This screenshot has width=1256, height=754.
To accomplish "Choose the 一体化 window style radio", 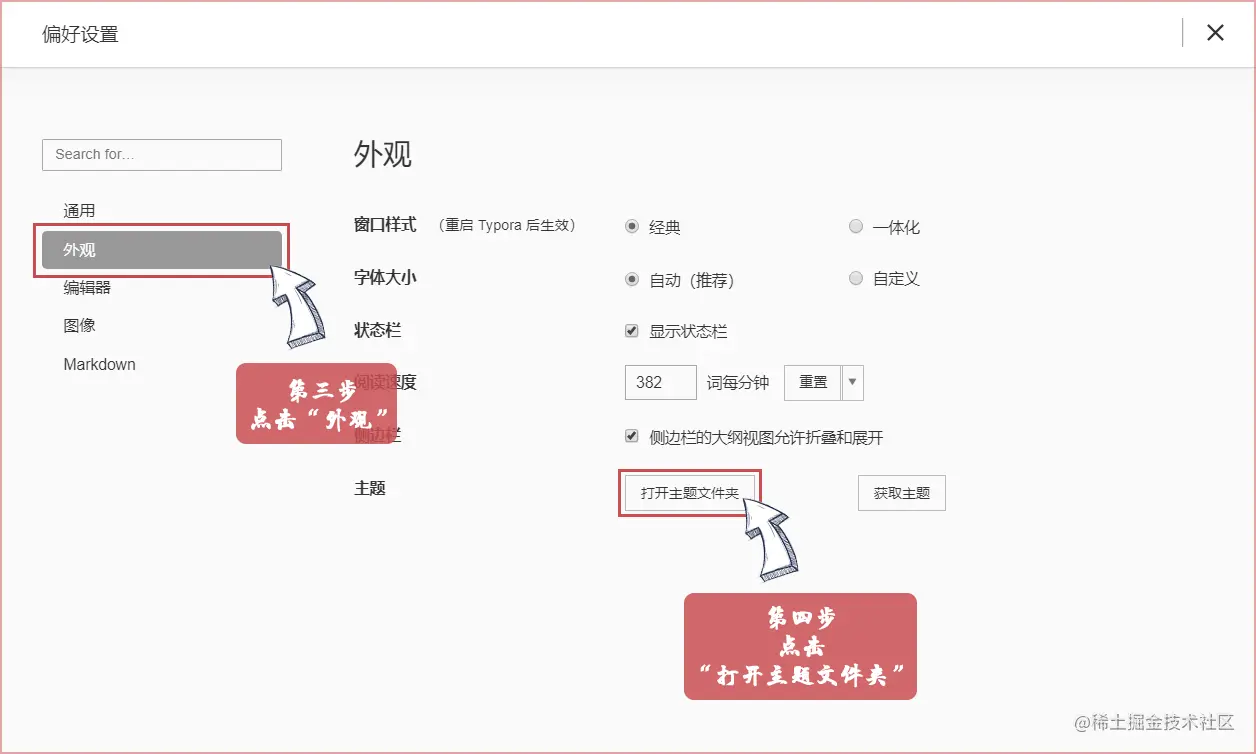I will coord(856,226).
